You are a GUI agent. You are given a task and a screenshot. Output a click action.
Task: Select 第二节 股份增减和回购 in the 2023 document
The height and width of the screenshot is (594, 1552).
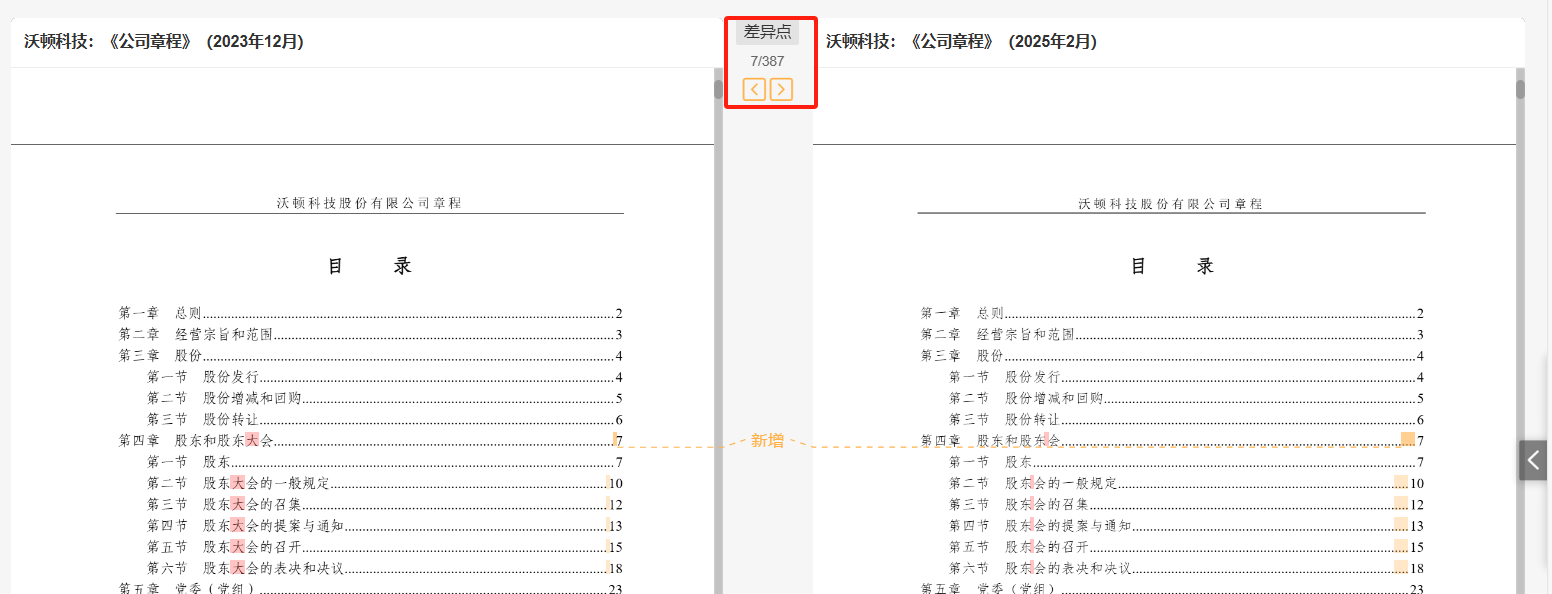pos(385,398)
